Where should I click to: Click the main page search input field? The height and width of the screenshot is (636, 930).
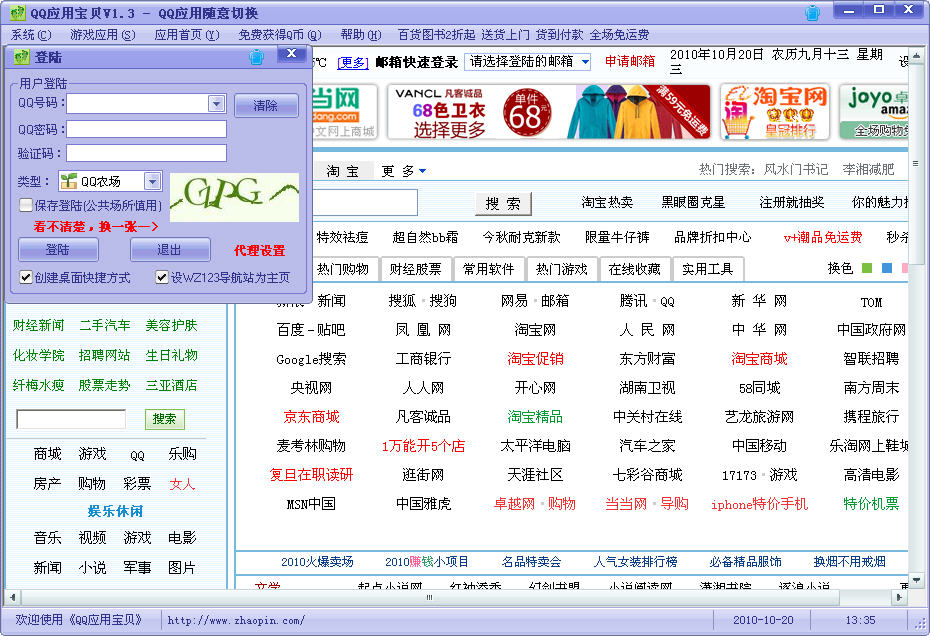click(365, 203)
